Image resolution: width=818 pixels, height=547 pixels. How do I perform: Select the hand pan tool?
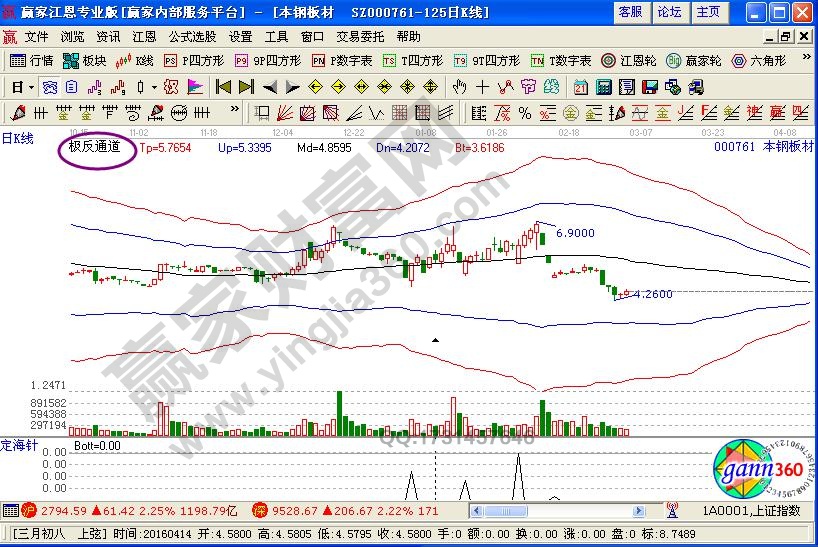coord(459,87)
